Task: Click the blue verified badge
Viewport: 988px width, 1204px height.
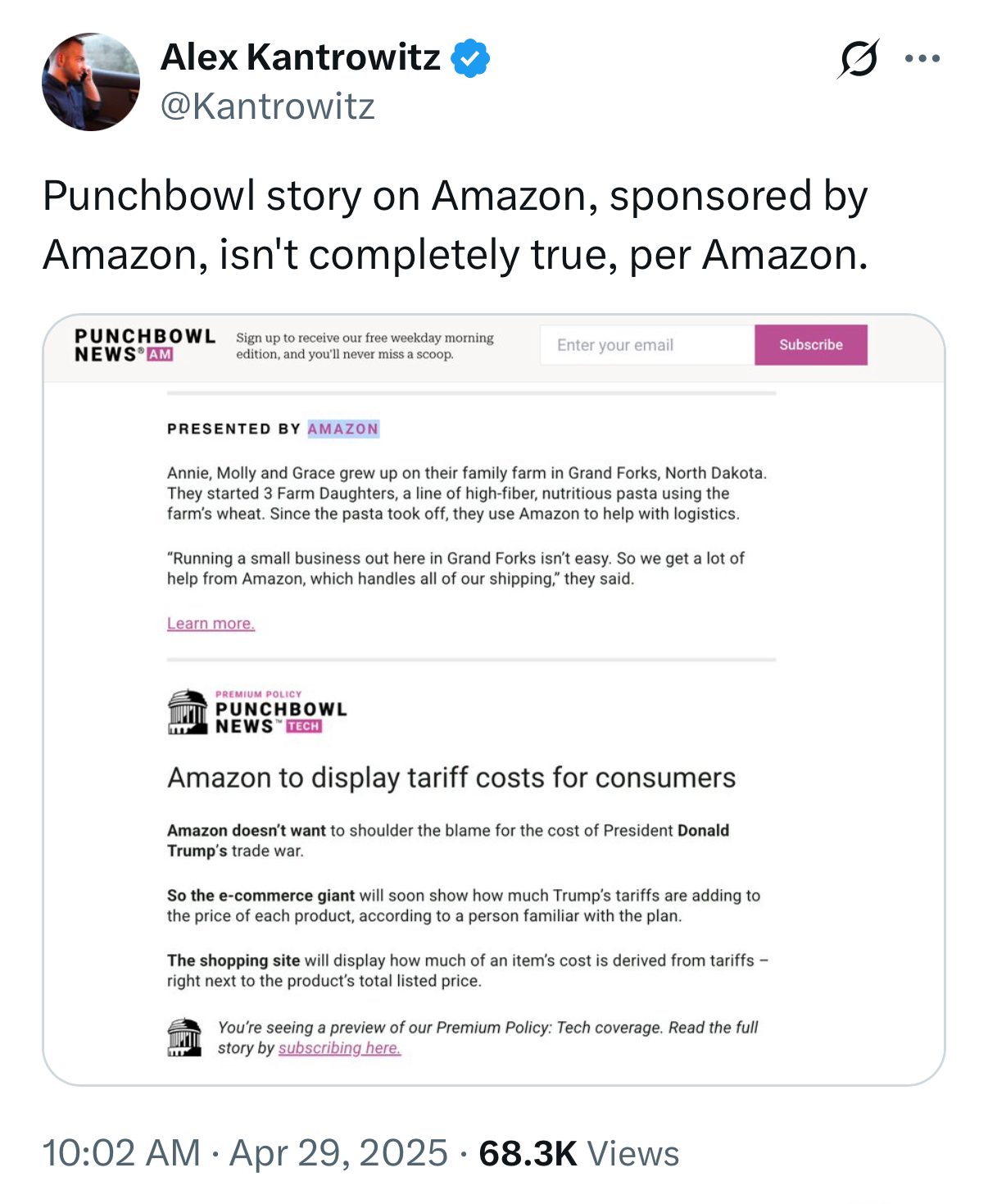Action: (470, 58)
